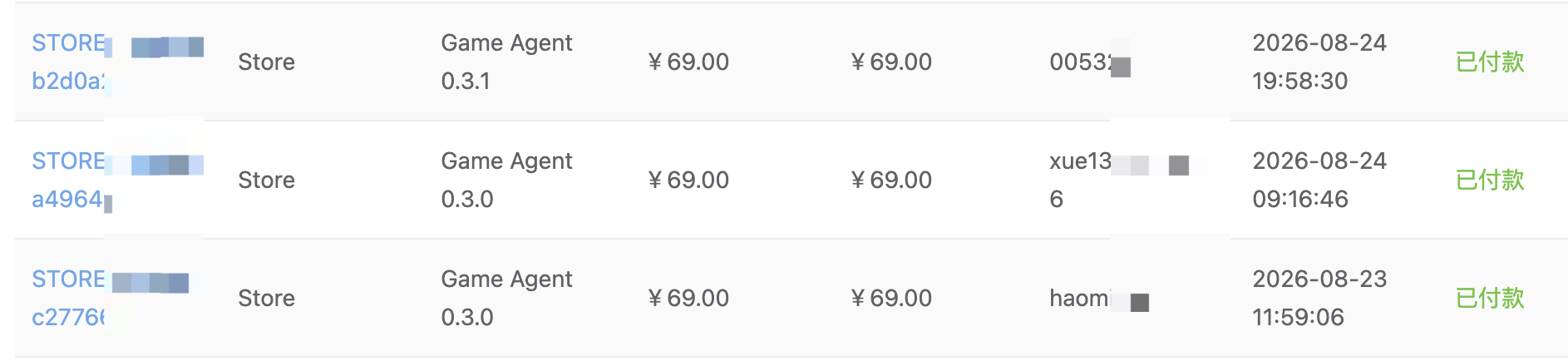Viewport: 1568px width, 361px height.
Task: Click ¥69.00 price right of Game Agent 0.3.1
Action: tap(688, 62)
